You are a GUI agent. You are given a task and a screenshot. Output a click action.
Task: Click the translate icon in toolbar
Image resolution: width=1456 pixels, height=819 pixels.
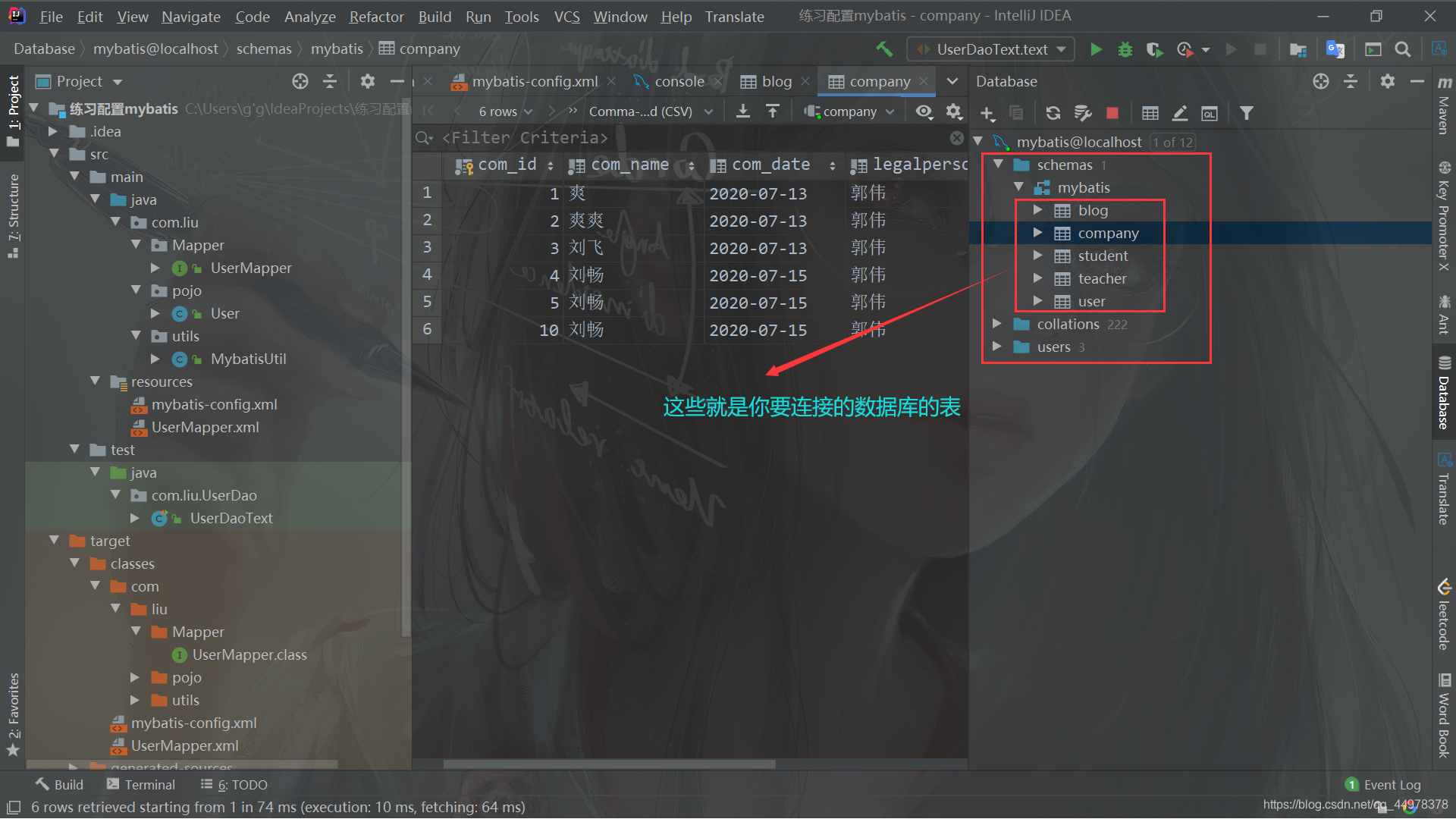pos(1335,49)
